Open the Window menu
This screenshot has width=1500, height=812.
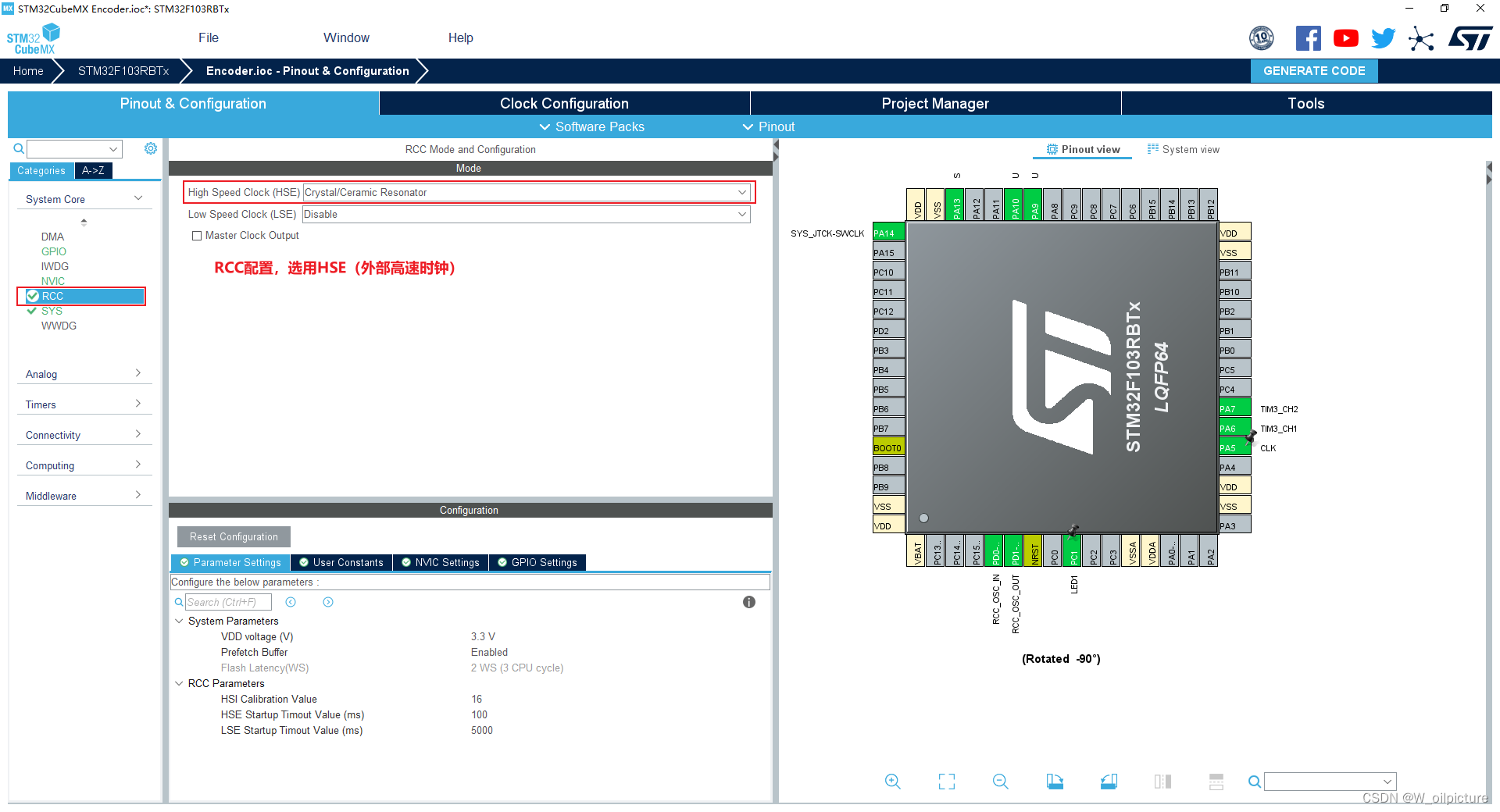point(346,37)
